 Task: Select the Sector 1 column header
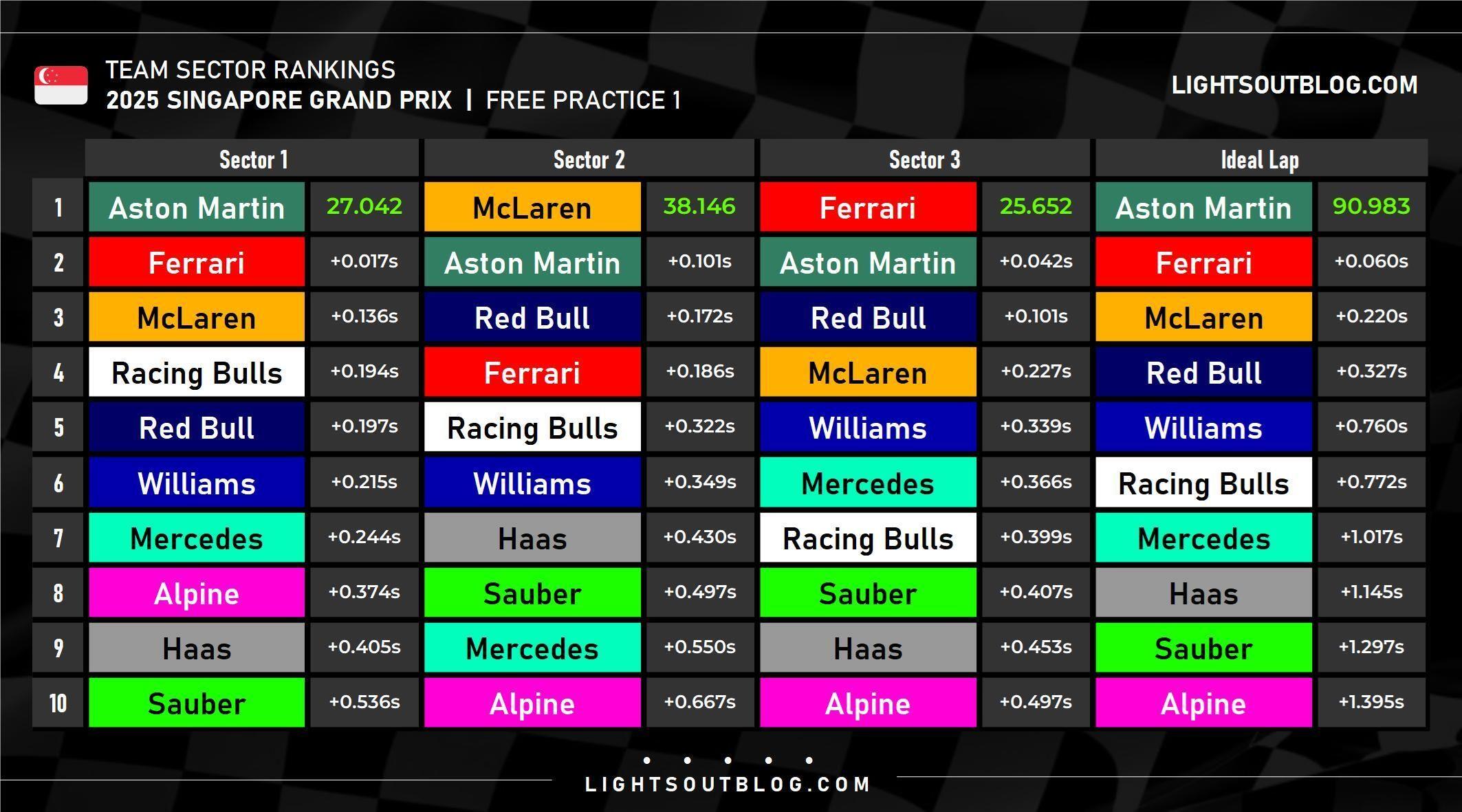253,160
